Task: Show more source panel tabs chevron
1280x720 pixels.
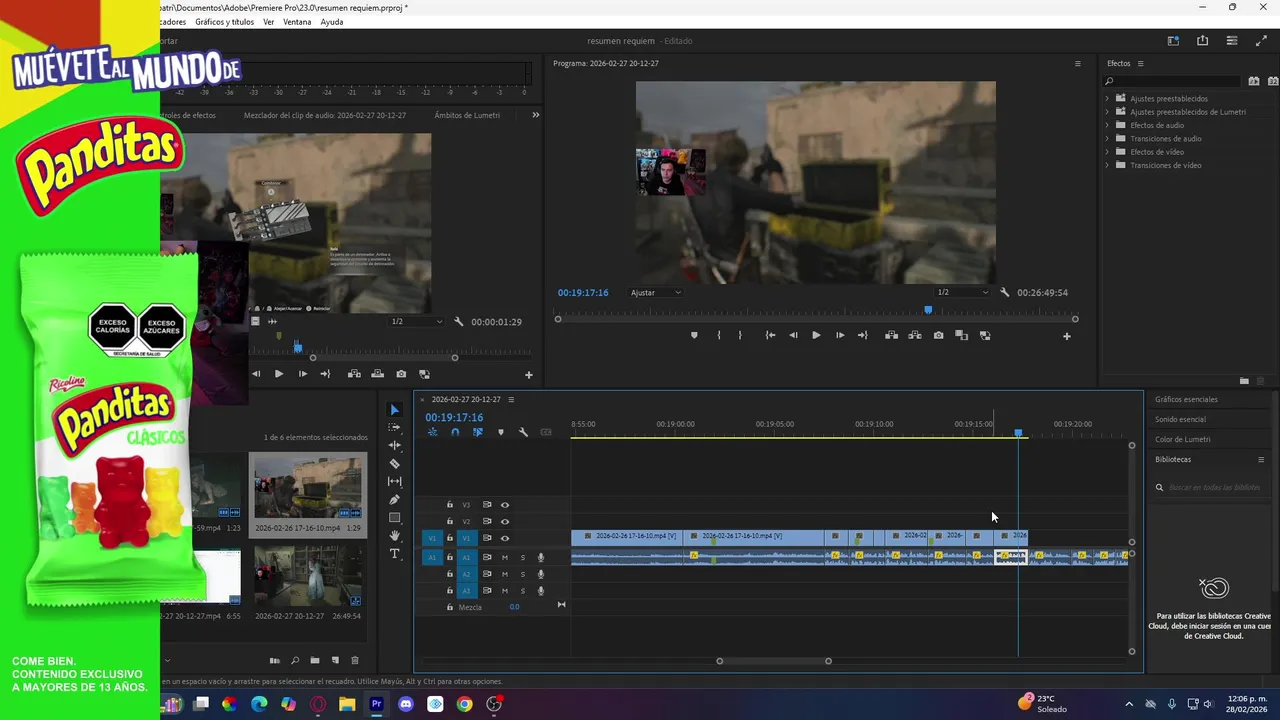Action: pos(535,115)
